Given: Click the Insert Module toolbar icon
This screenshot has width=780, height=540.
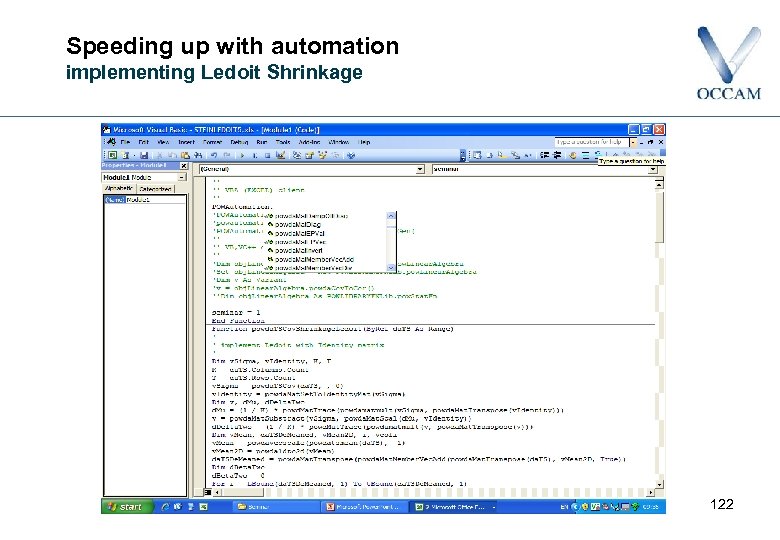Looking at the screenshot, I should (x=125, y=155).
